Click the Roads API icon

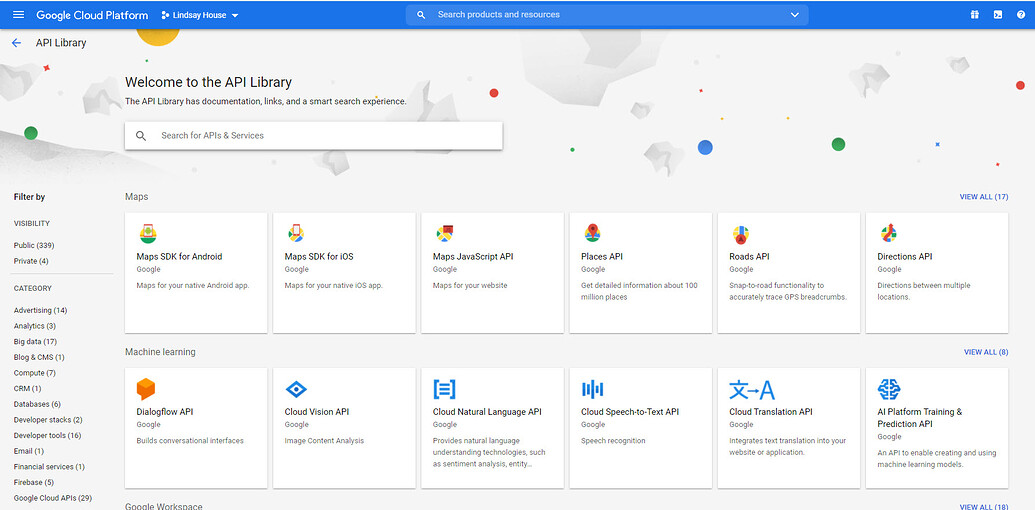coord(740,234)
